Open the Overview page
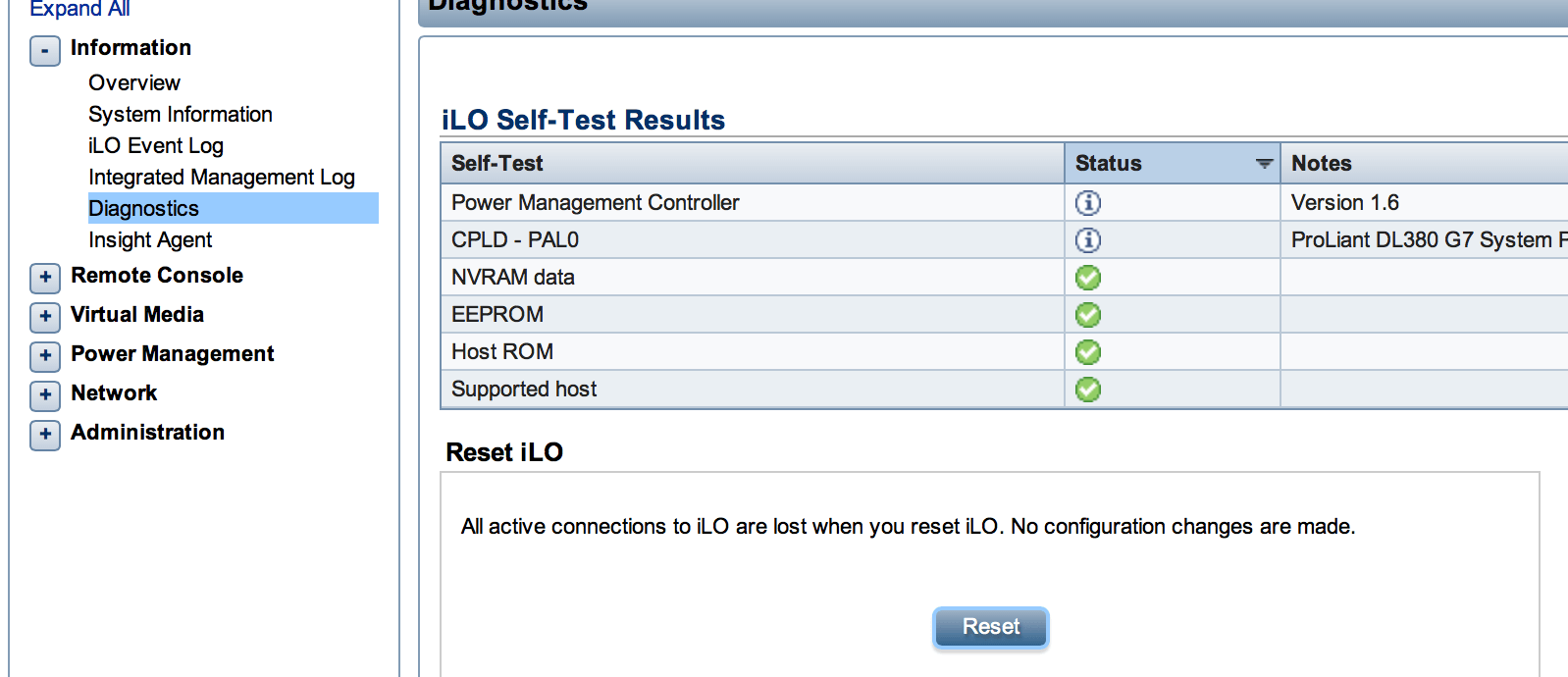The height and width of the screenshot is (677, 1568). pos(134,83)
